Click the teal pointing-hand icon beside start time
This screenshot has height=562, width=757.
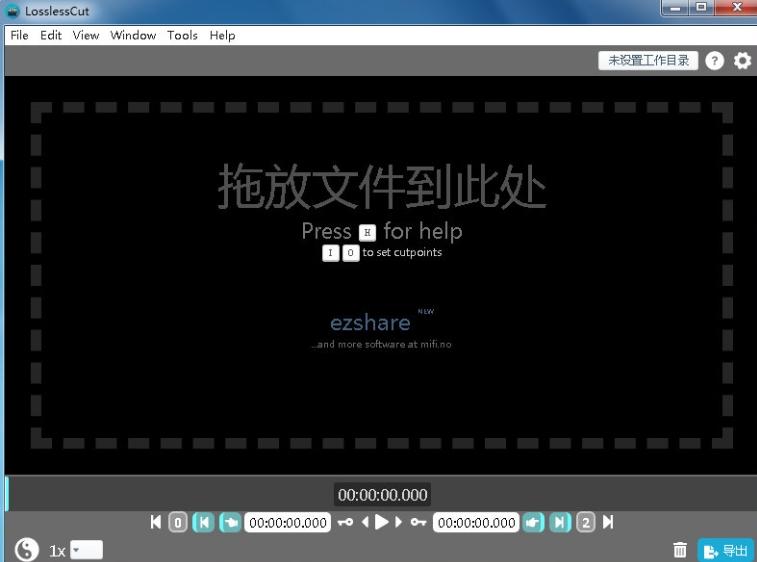pos(230,522)
